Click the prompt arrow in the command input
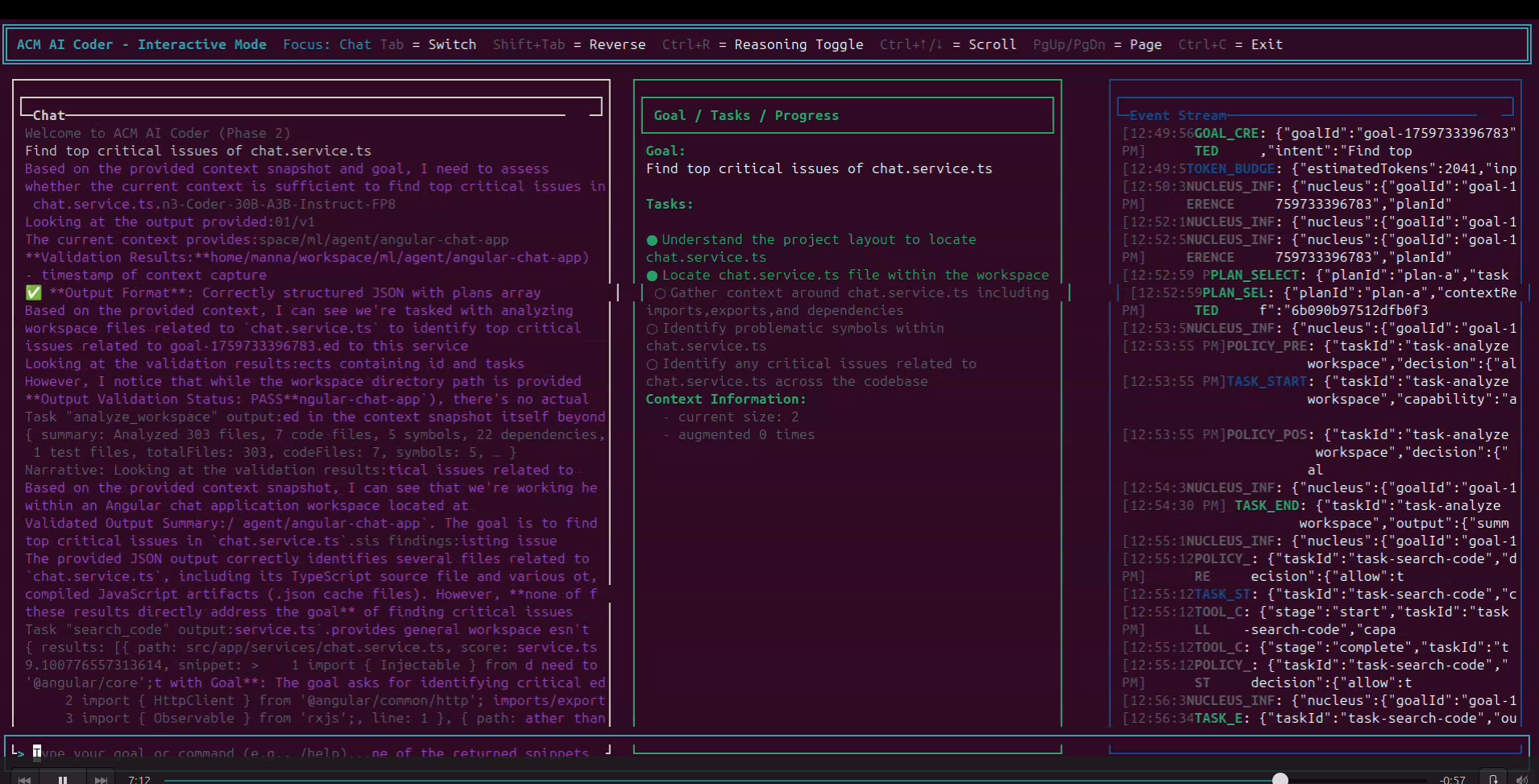 (18, 752)
